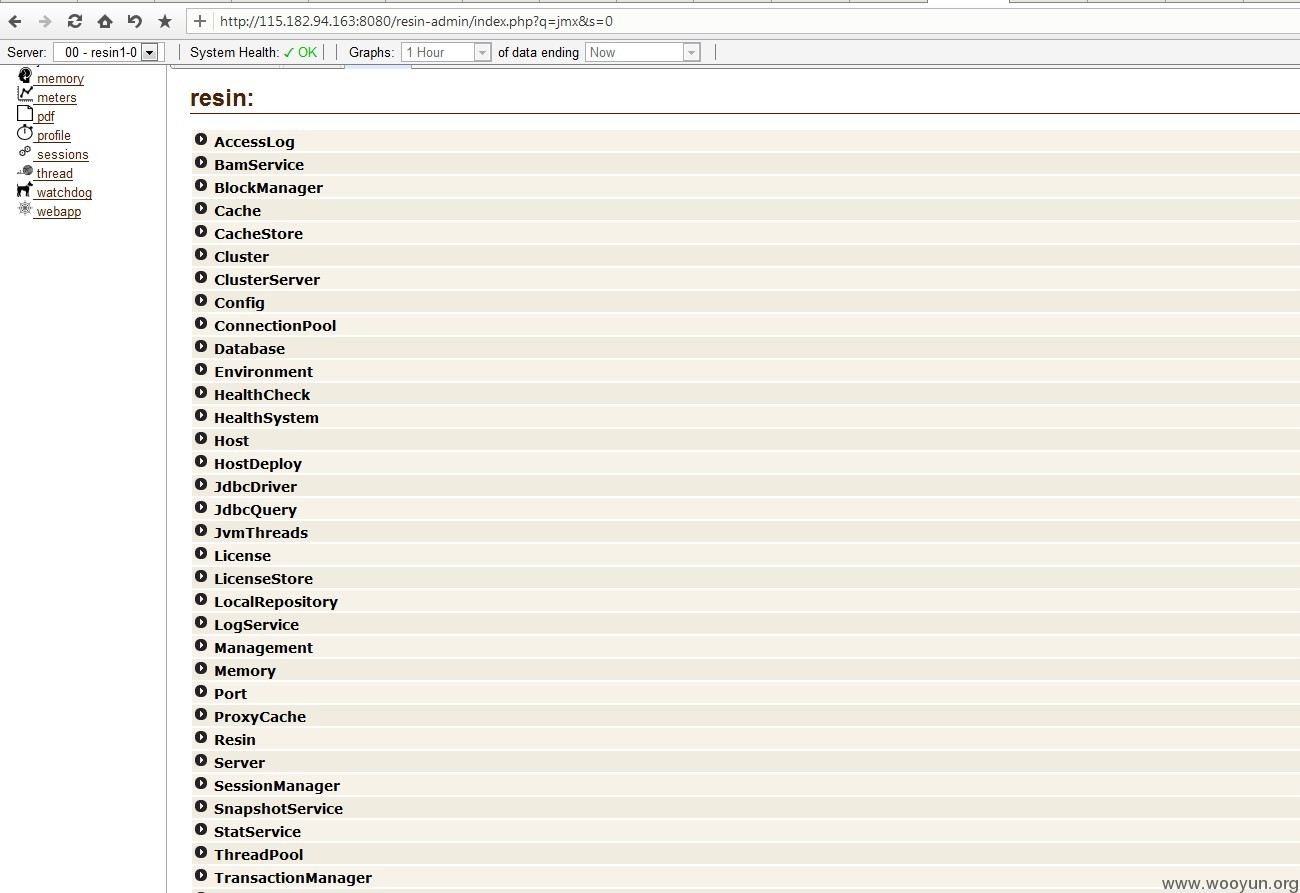Click the LicenseStore section label
Viewport: 1300px width, 893px height.
(263, 579)
